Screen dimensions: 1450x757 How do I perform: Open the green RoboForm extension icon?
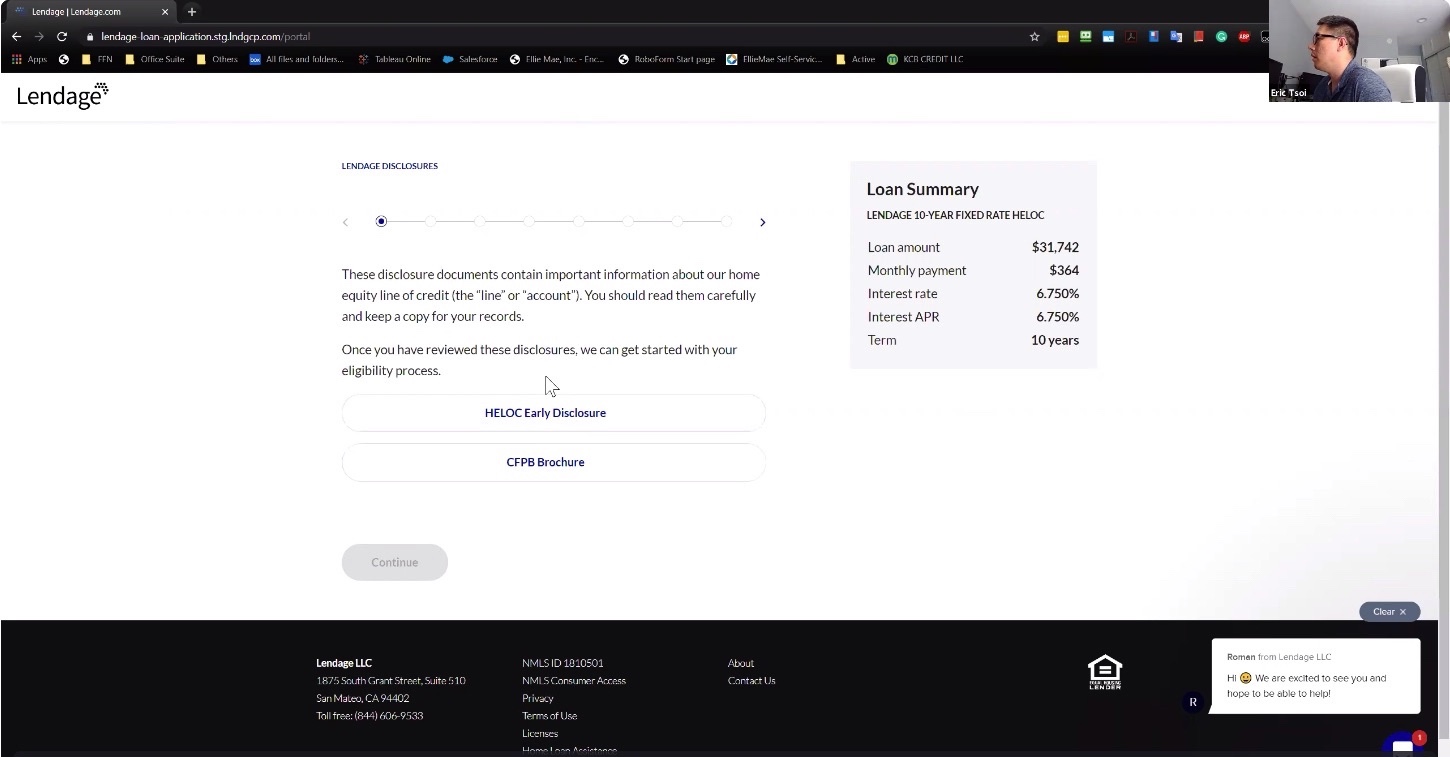[1085, 36]
